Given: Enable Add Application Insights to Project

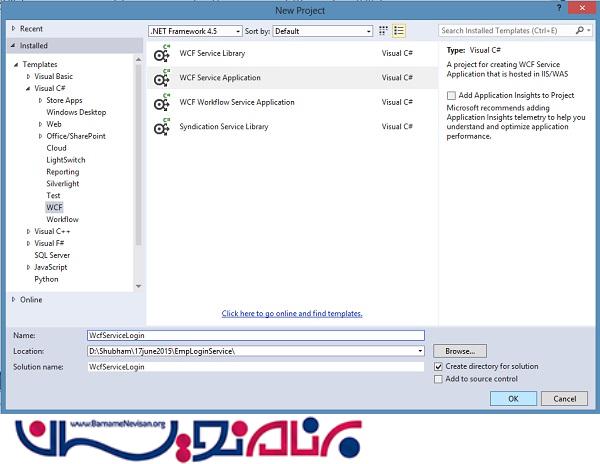Looking at the screenshot, I should tap(451, 95).
